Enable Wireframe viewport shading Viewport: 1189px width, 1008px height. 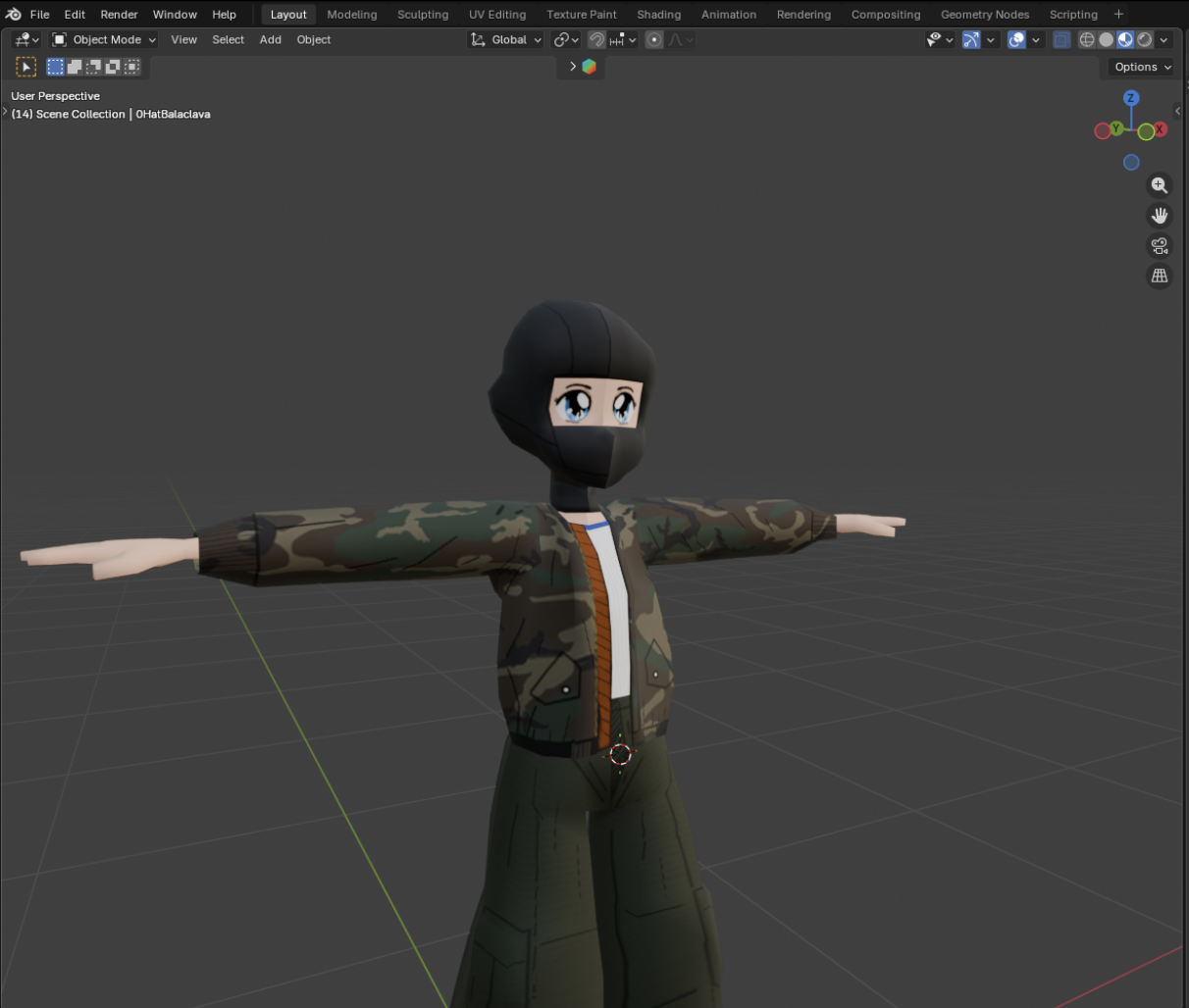(1086, 39)
